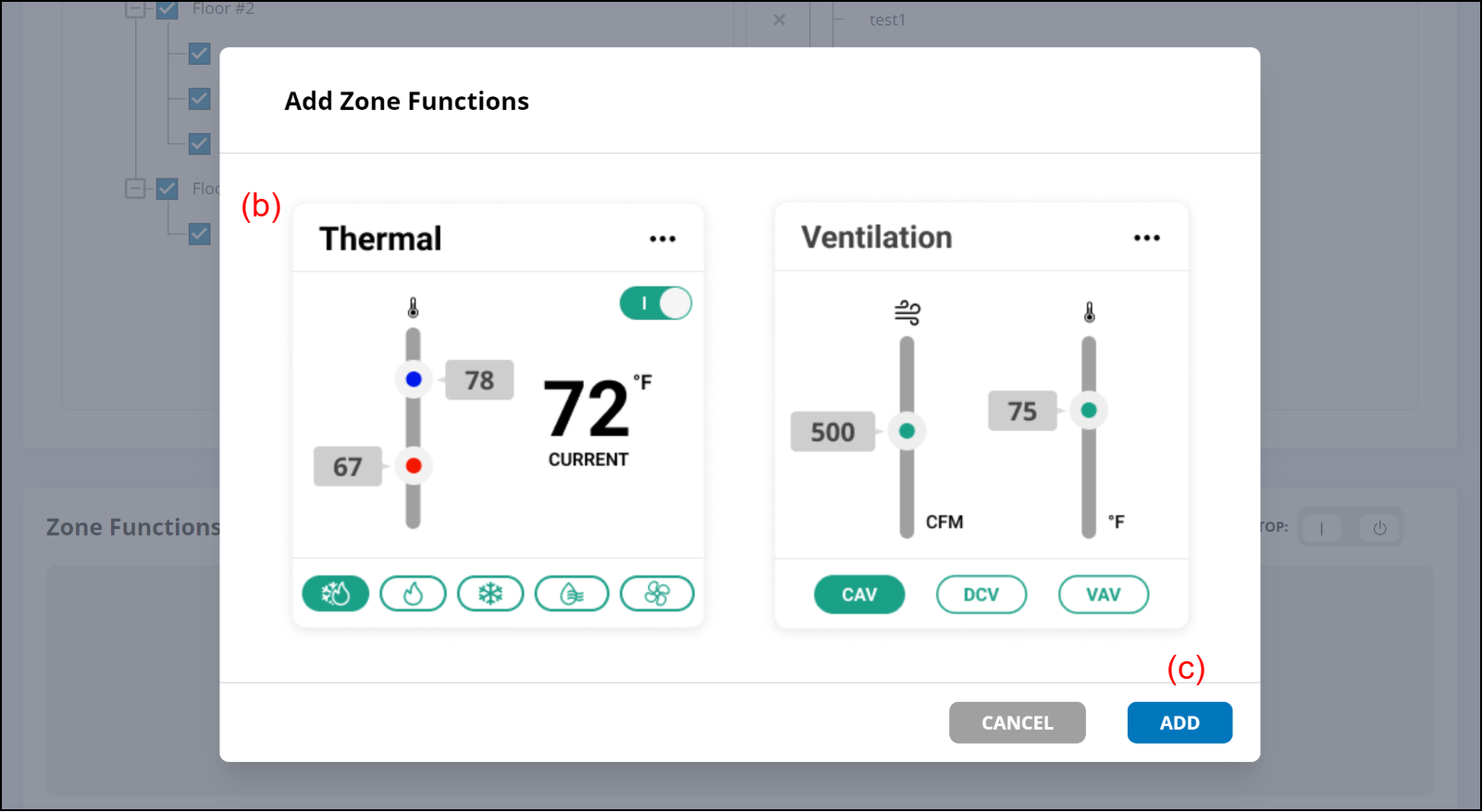Select the fan-only mode icon
The width and height of the screenshot is (1482, 812).
657,594
